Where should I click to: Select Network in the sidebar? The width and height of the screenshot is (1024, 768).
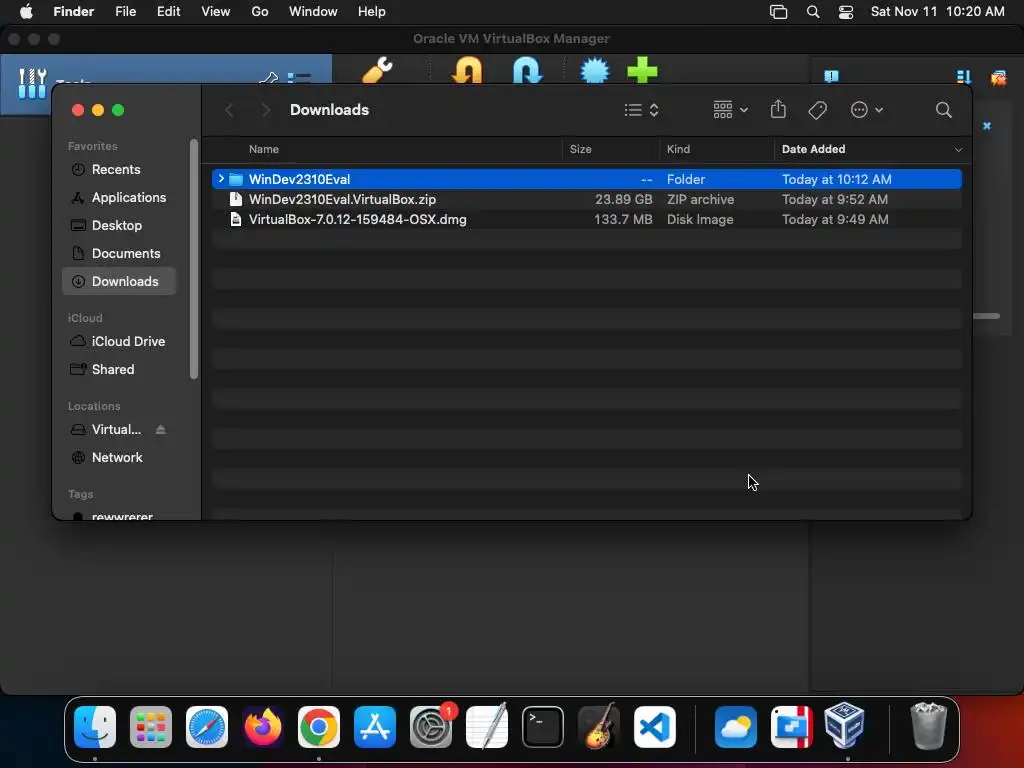(x=118, y=458)
